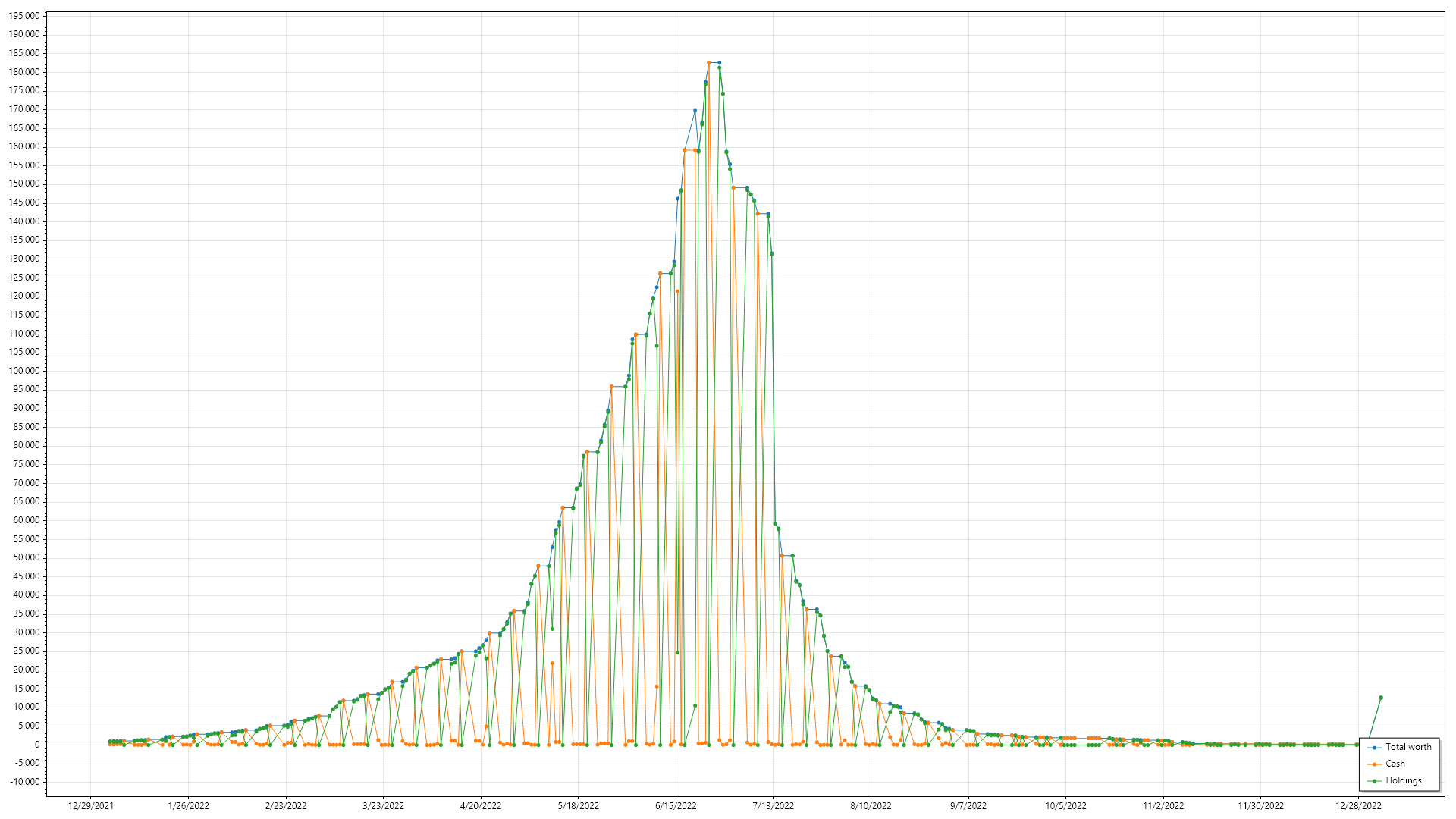Click the x-axis date 9/7/2022
This screenshot has height=819, width=1456.
point(968,806)
